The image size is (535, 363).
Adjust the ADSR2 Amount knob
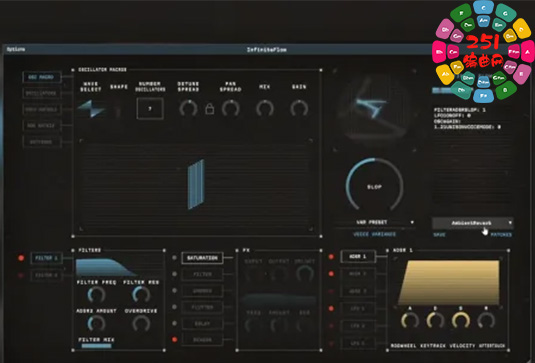(x=96, y=324)
